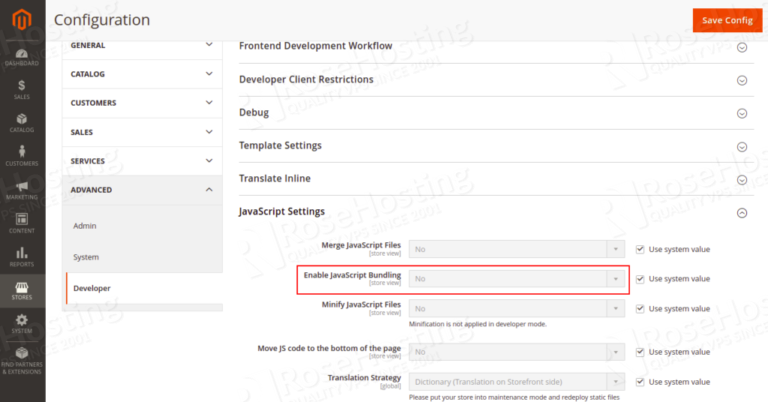Image resolution: width=768 pixels, height=402 pixels.
Task: Expand the Catalog configuration tab
Action: (x=142, y=74)
